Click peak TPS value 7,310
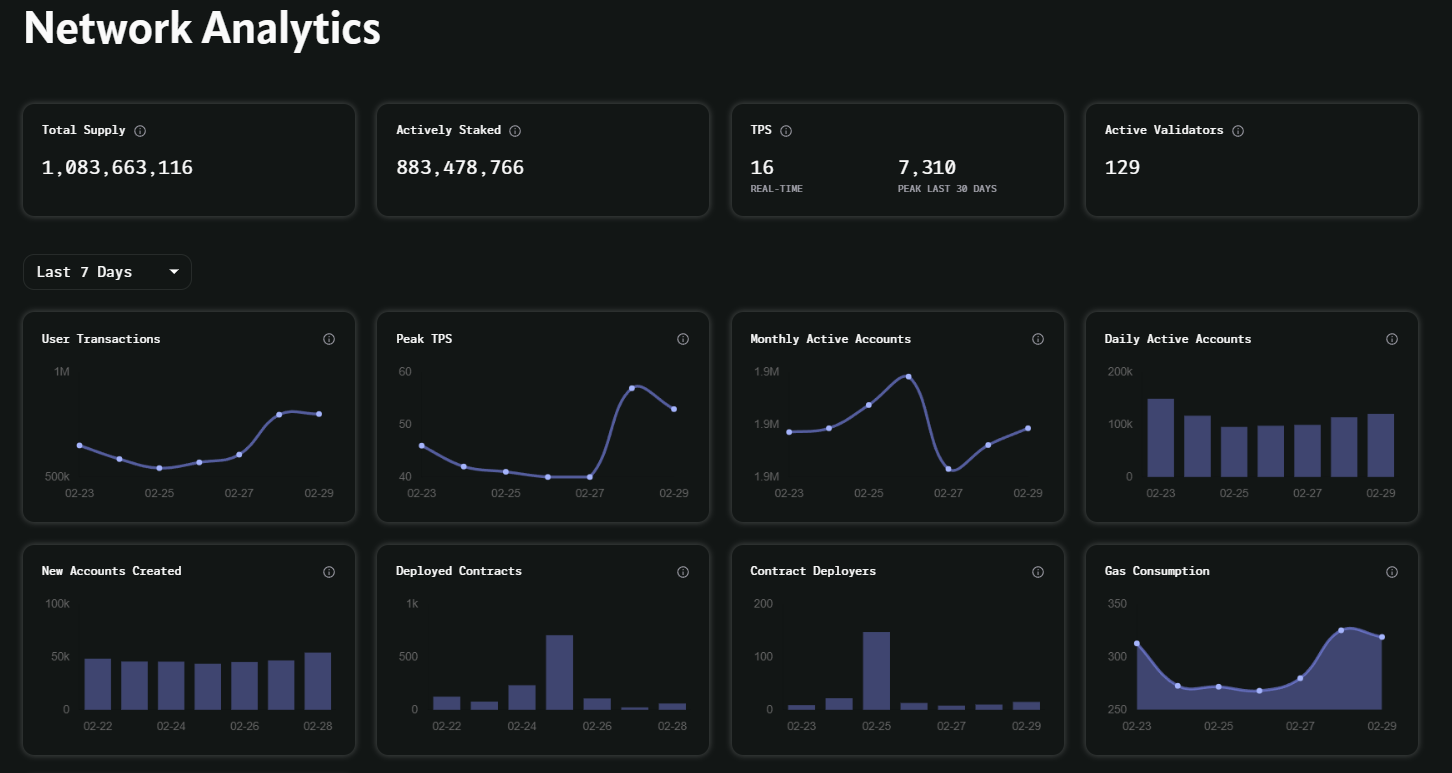The image size is (1452, 773). (927, 168)
